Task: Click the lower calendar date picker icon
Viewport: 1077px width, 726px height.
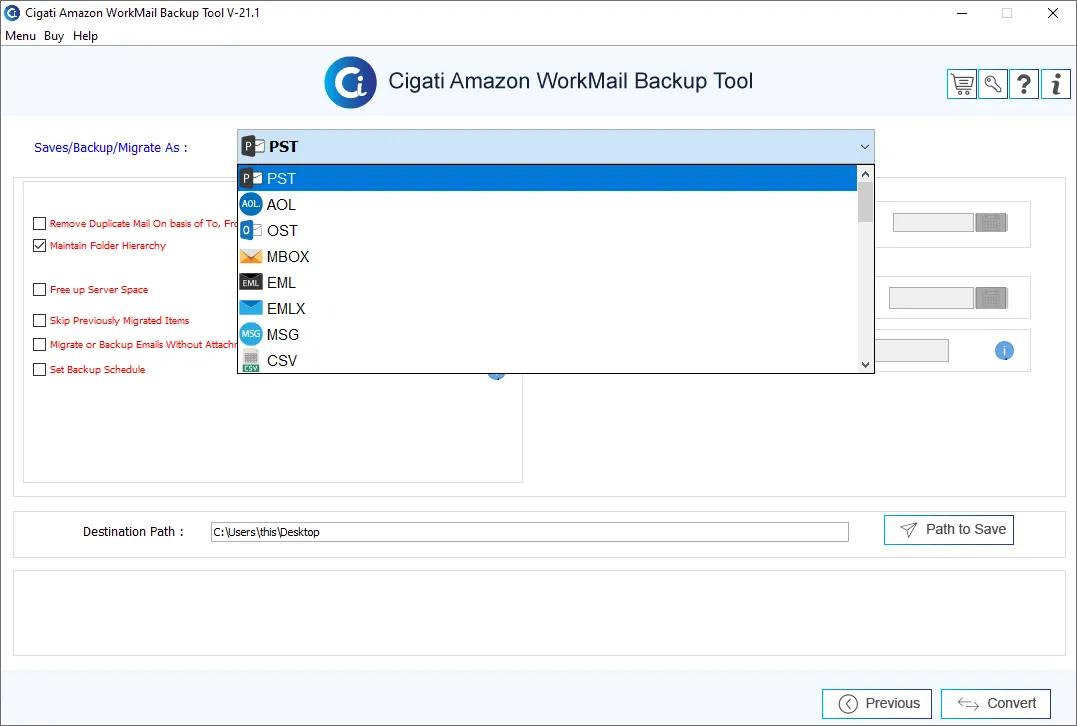Action: [x=991, y=298]
